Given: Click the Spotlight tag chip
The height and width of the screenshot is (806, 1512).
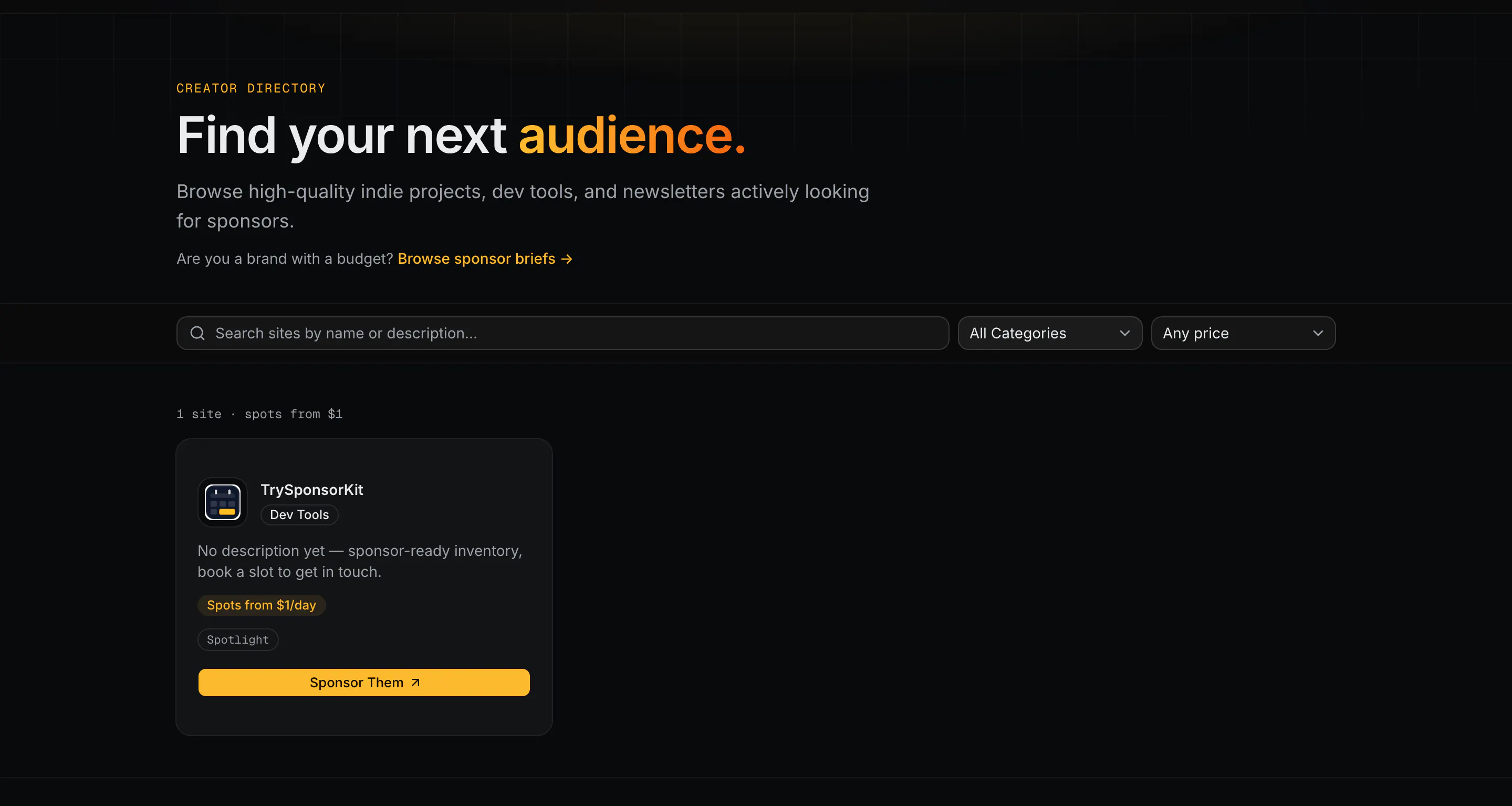Looking at the screenshot, I should tap(238, 640).
